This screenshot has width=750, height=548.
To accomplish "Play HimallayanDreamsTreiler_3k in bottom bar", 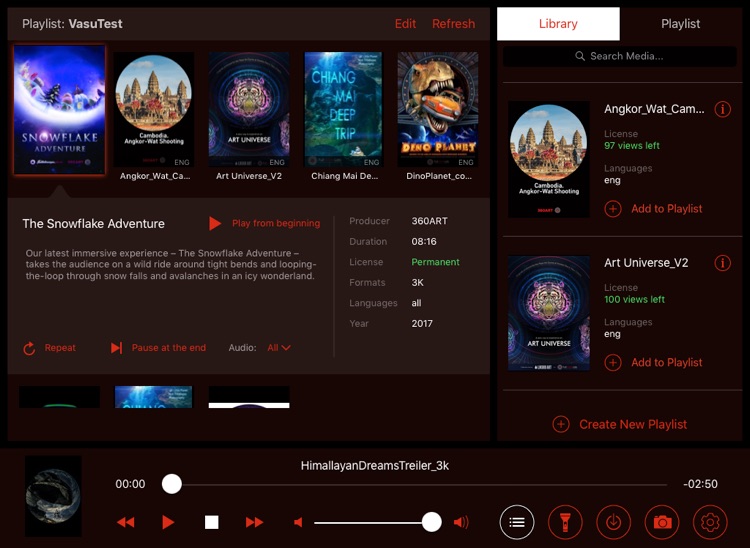I will coord(168,522).
